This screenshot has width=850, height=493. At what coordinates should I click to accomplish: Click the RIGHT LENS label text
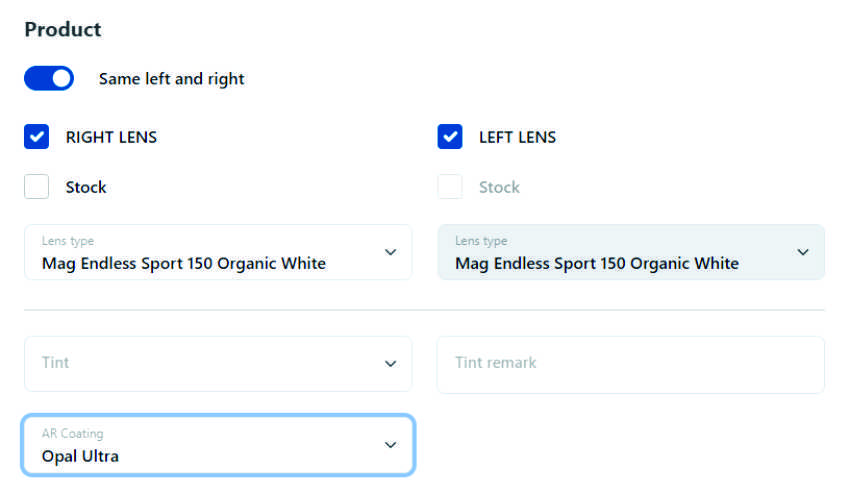tap(111, 137)
